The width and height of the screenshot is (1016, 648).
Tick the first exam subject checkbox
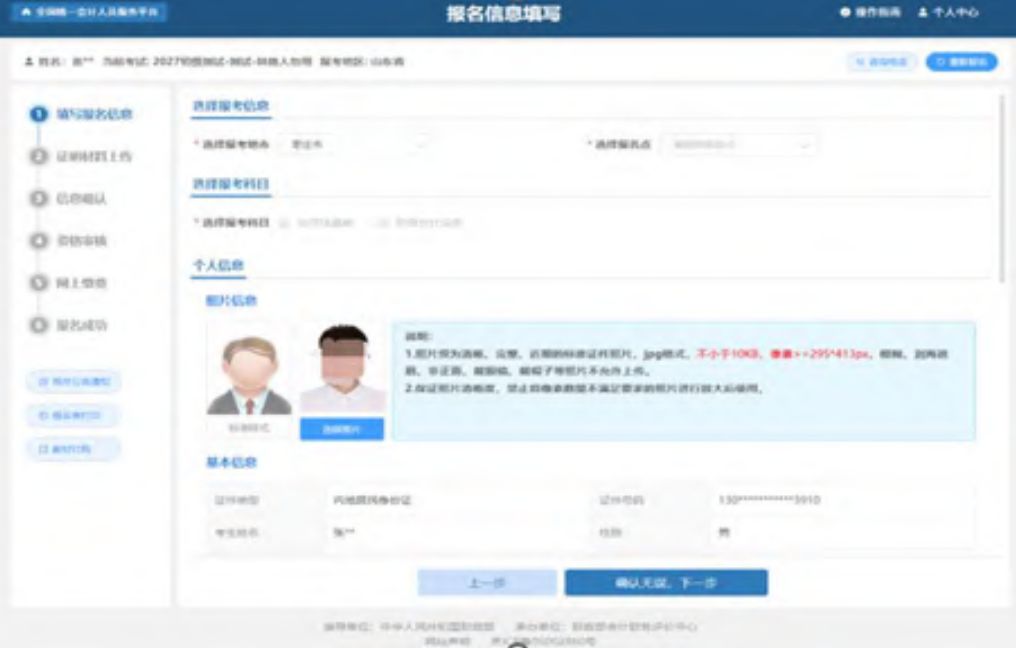[286, 223]
